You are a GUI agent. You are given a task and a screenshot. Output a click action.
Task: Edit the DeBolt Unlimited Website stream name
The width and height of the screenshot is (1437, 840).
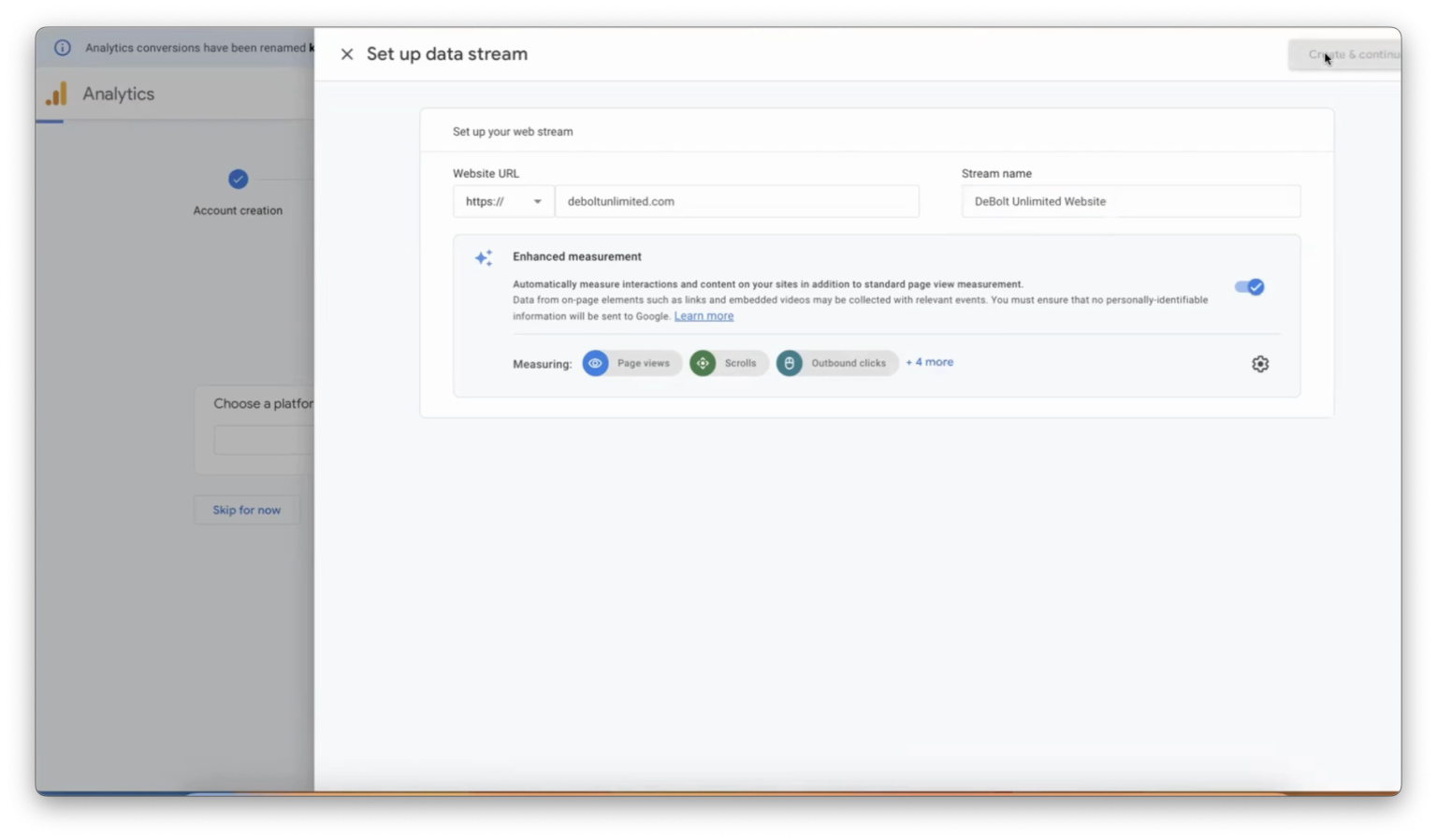point(1129,201)
